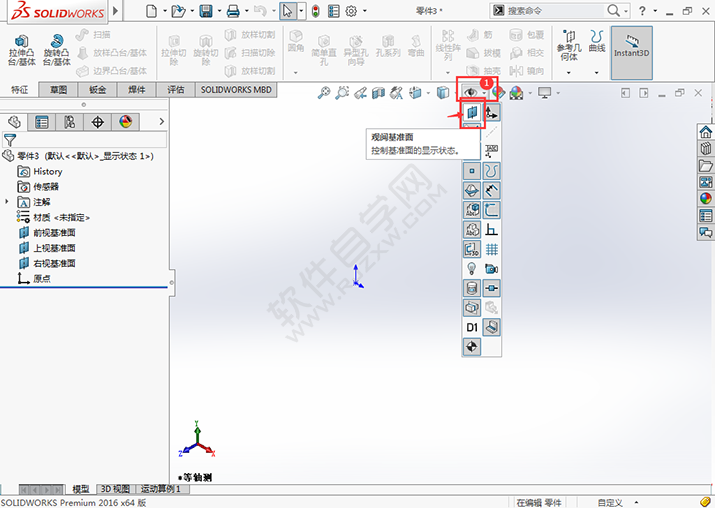The width and height of the screenshot is (715, 508).
Task: Open the Design Library folder in task pane
Action: [706, 165]
